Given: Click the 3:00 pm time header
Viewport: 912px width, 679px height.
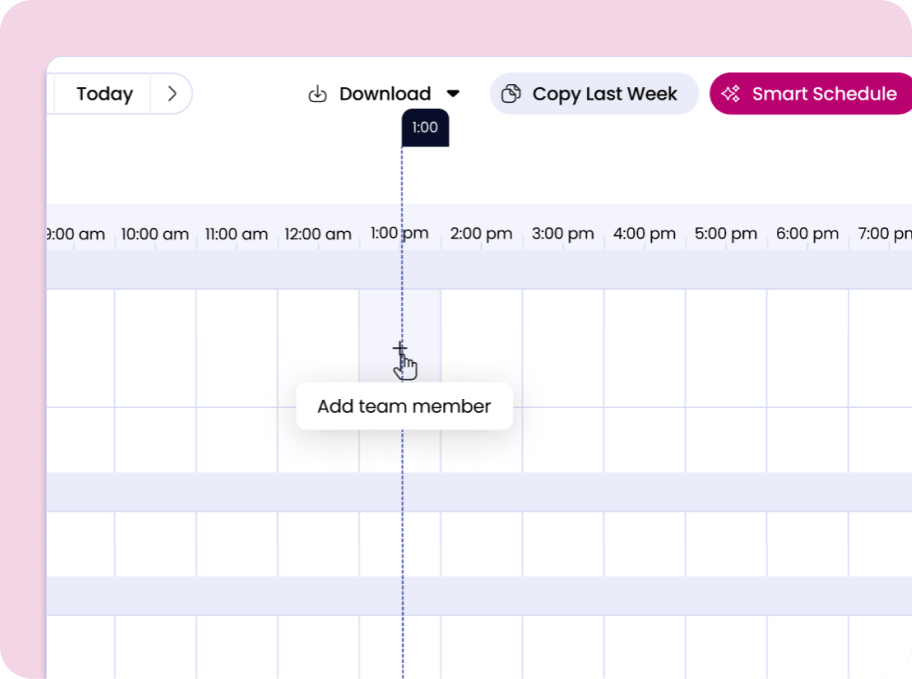Looking at the screenshot, I should click(563, 234).
